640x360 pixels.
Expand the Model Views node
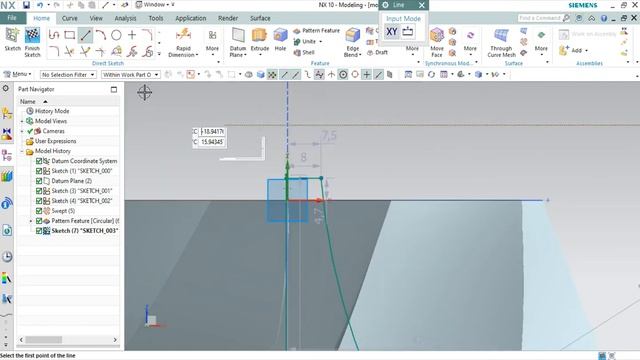[x=22, y=121]
